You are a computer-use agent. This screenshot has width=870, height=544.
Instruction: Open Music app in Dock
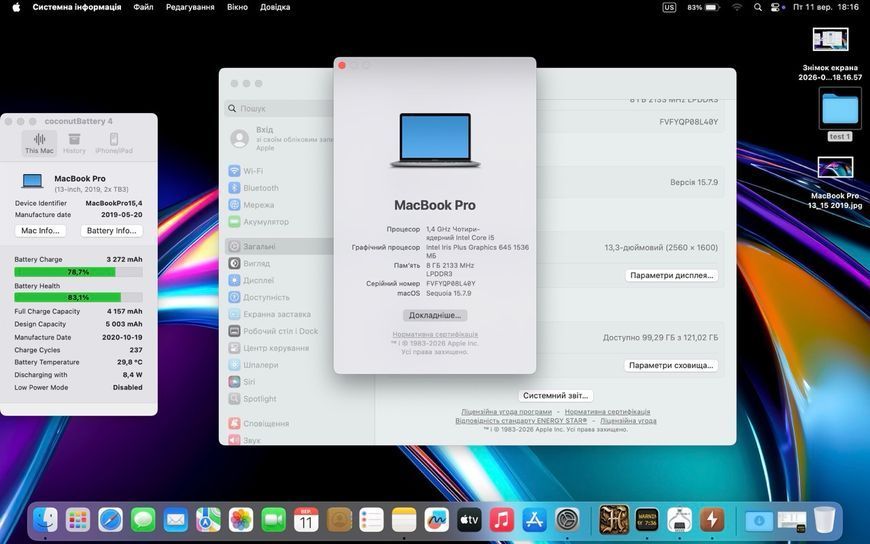[x=502, y=520]
